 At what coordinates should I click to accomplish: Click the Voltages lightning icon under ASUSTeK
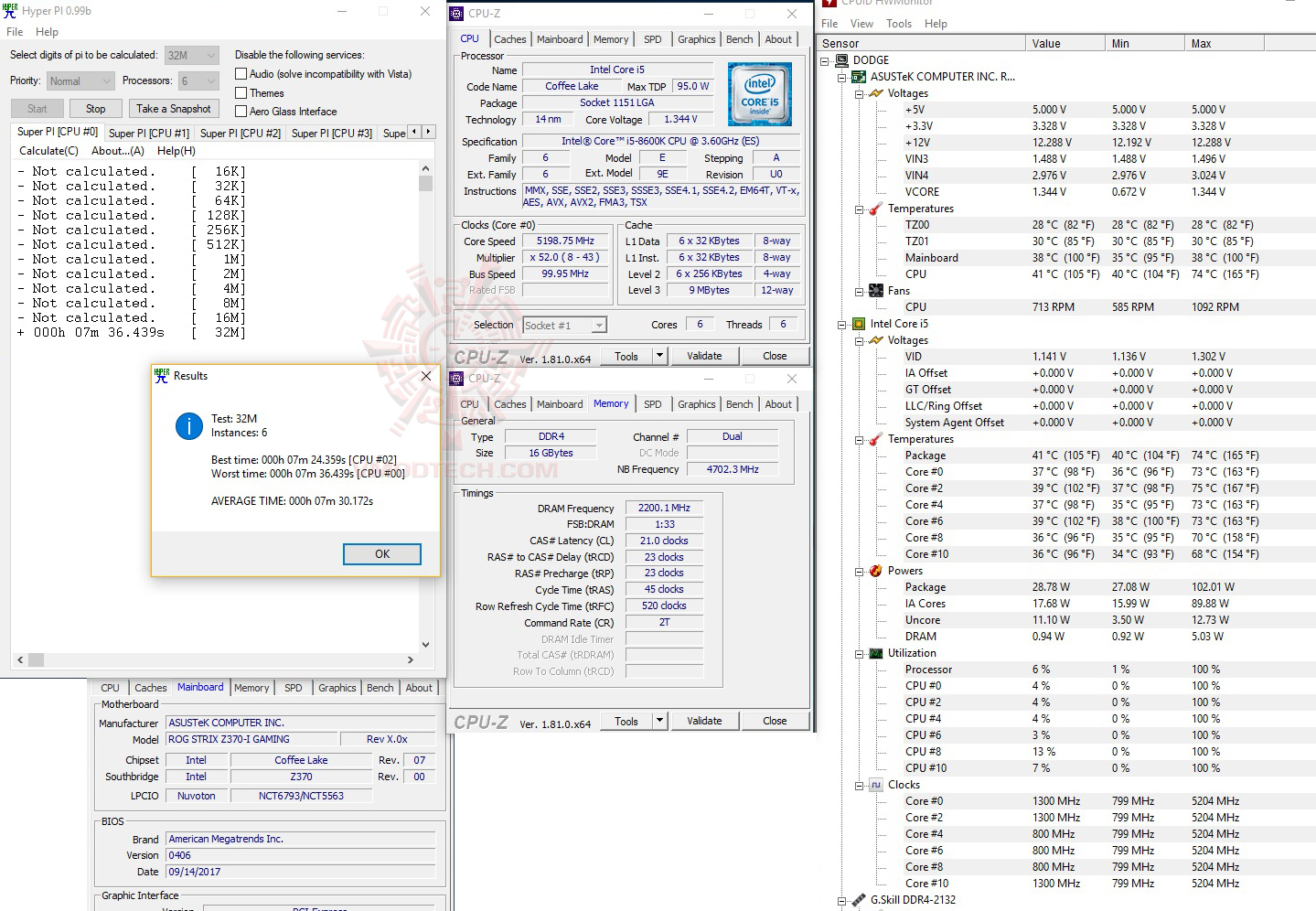[x=876, y=93]
